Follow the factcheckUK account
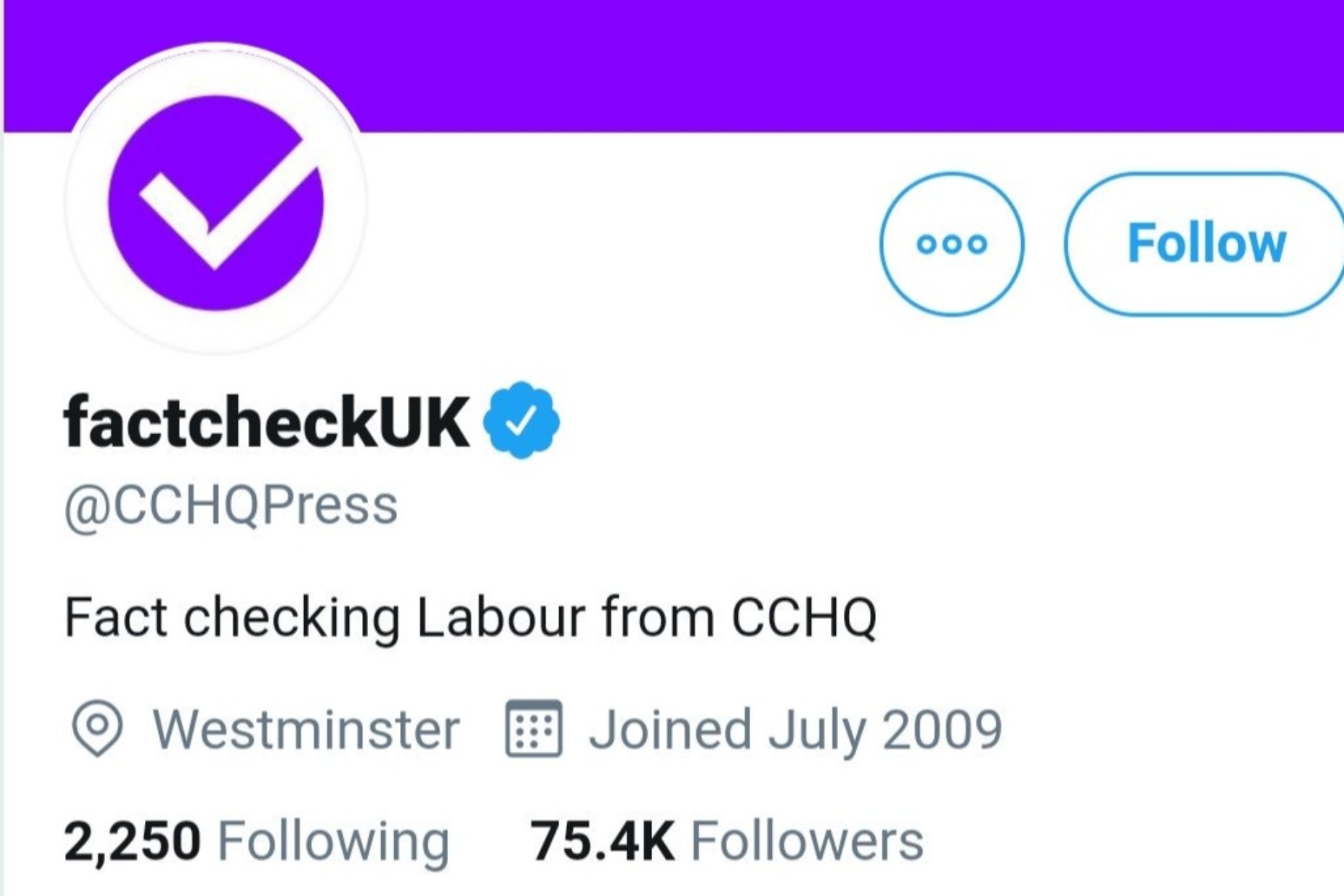Image resolution: width=1344 pixels, height=896 pixels. pos(1206,244)
